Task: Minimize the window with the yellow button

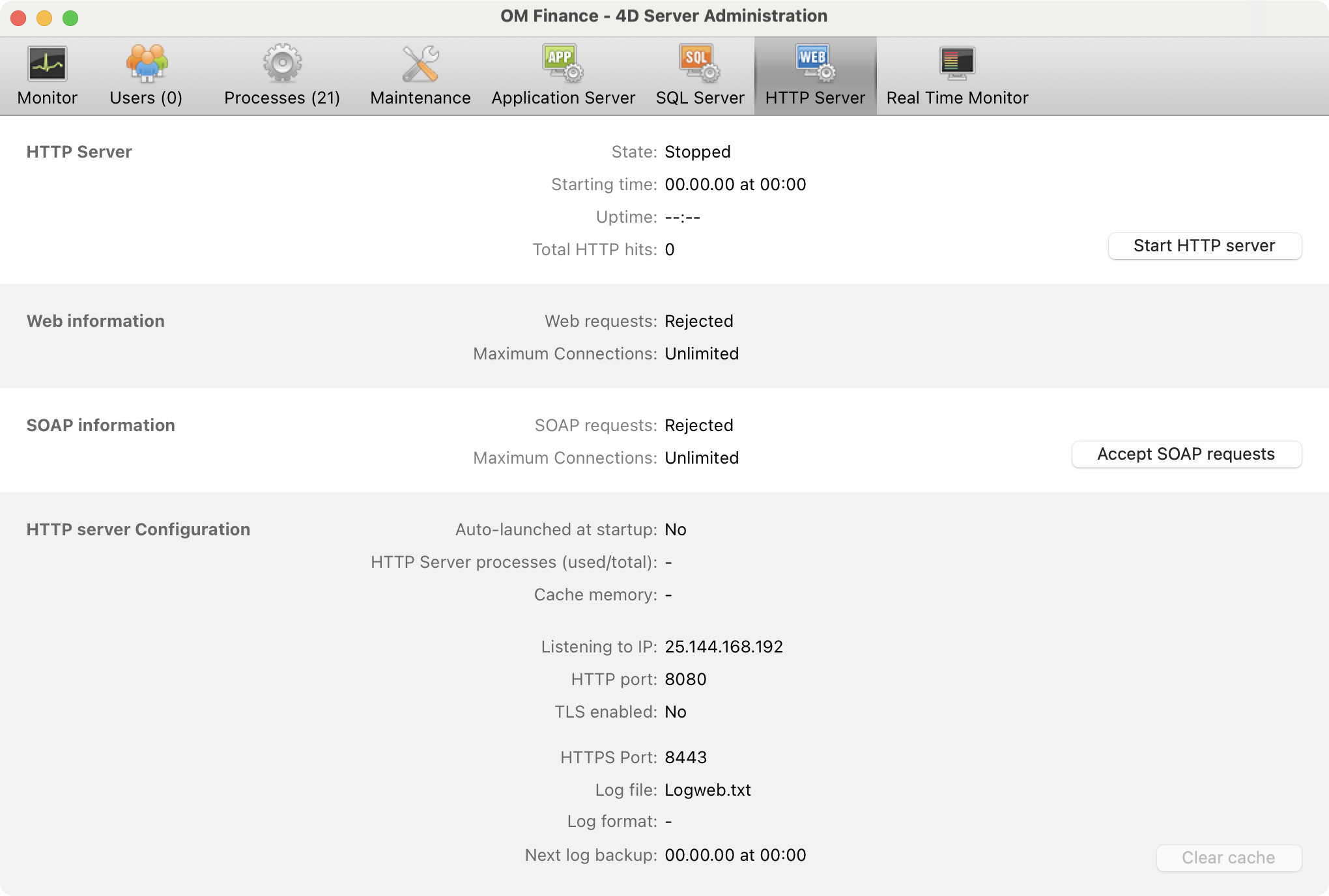Action: (x=44, y=18)
